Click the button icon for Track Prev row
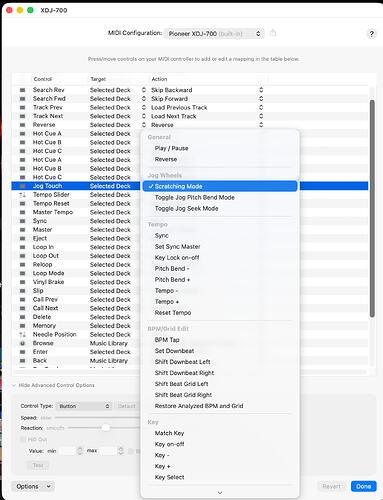 click(22, 107)
